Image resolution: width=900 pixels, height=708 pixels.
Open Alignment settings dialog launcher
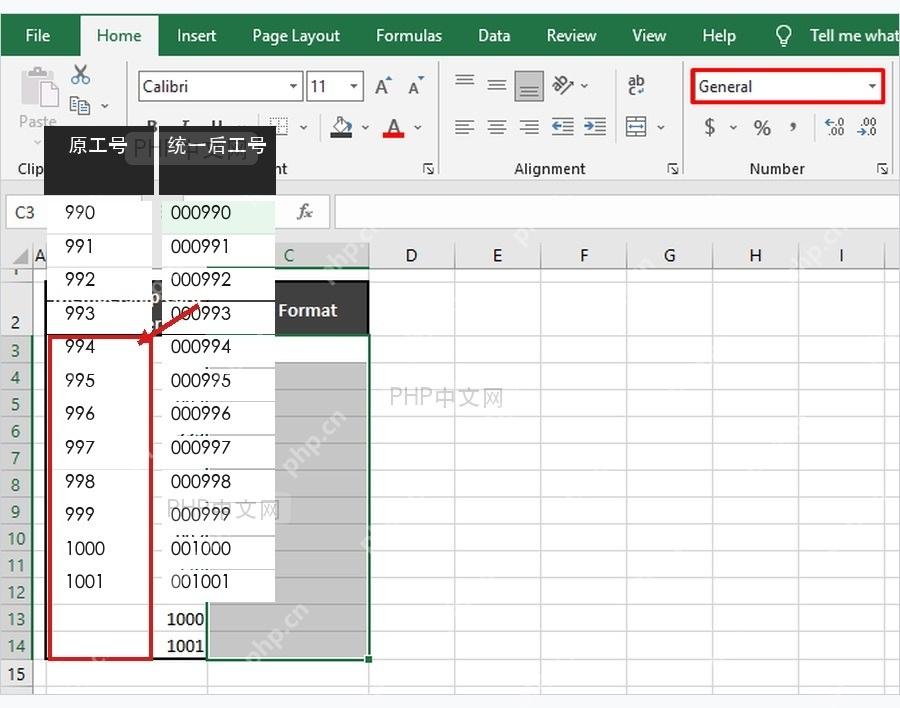tap(673, 168)
